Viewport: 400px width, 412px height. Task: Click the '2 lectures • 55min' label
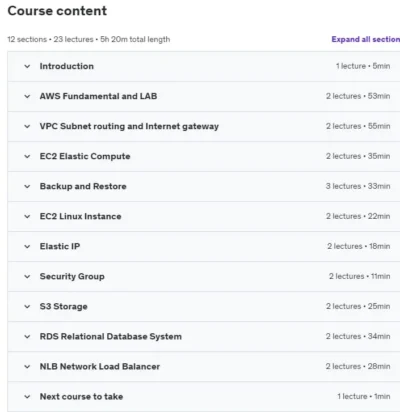point(358,126)
